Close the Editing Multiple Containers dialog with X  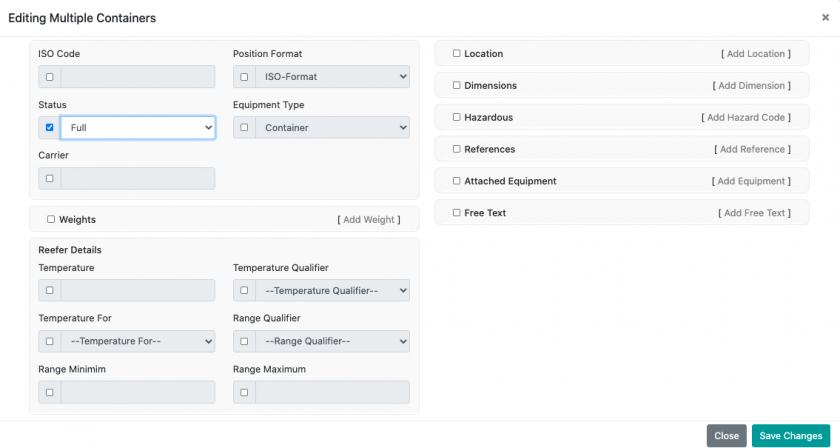825,18
